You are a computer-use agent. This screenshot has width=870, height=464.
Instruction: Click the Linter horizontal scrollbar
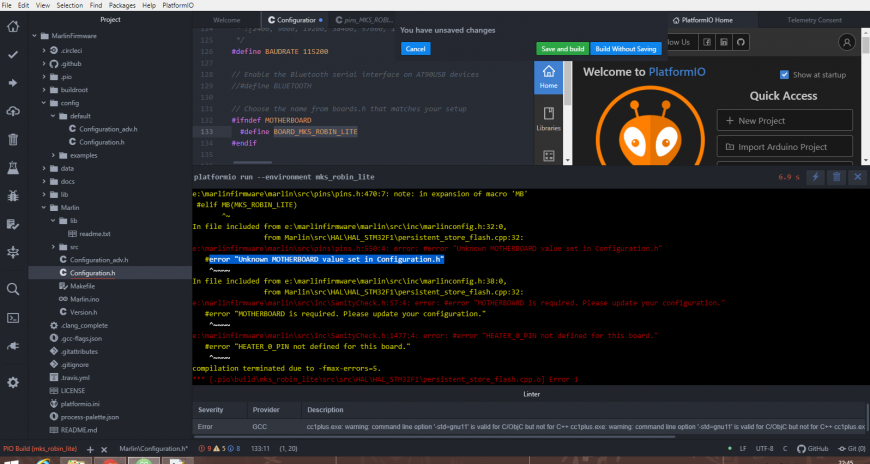click(x=434, y=436)
